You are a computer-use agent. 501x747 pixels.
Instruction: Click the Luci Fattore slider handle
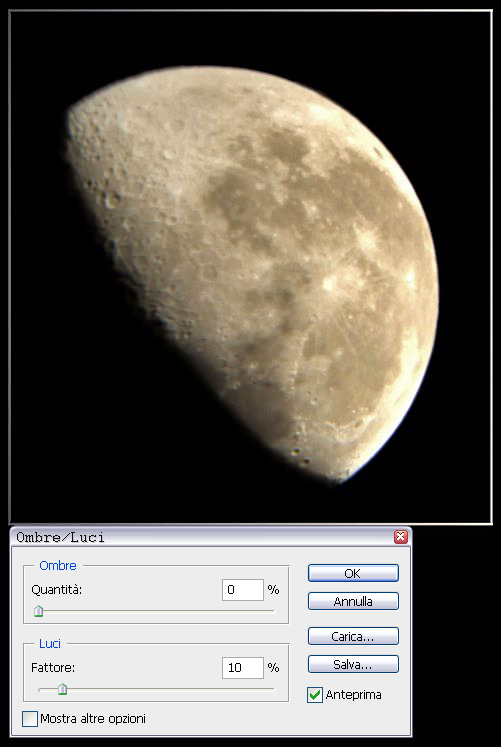[x=62, y=689]
